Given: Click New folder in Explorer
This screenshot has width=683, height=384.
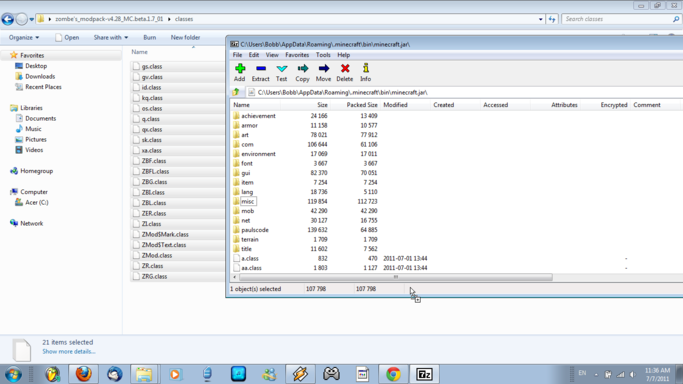Looking at the screenshot, I should (185, 37).
